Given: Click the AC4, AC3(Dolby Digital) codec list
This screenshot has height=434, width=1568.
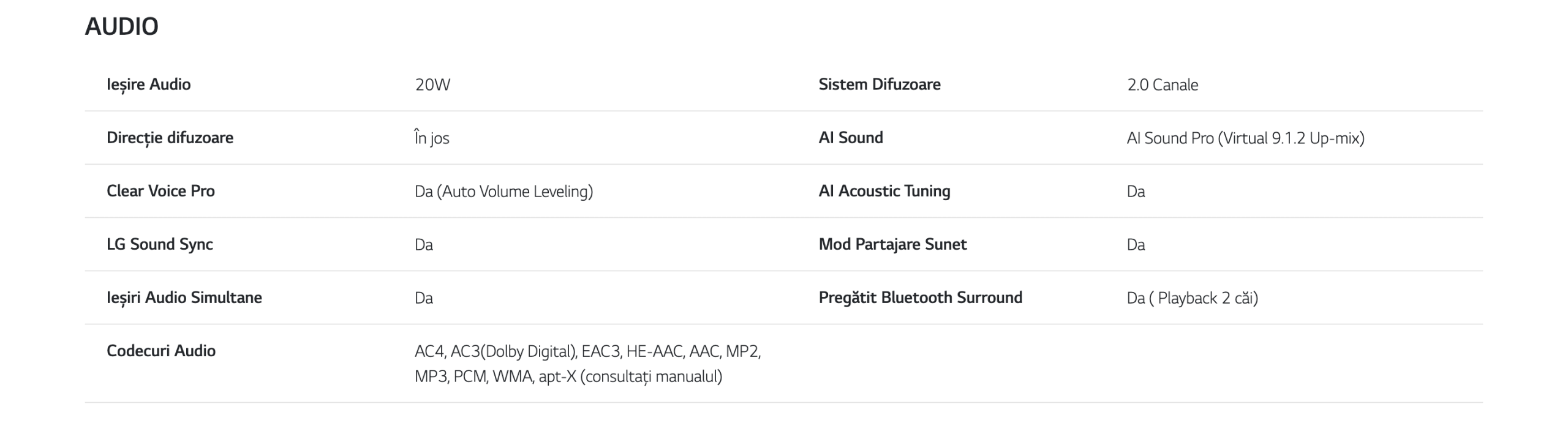Looking at the screenshot, I should click(588, 364).
